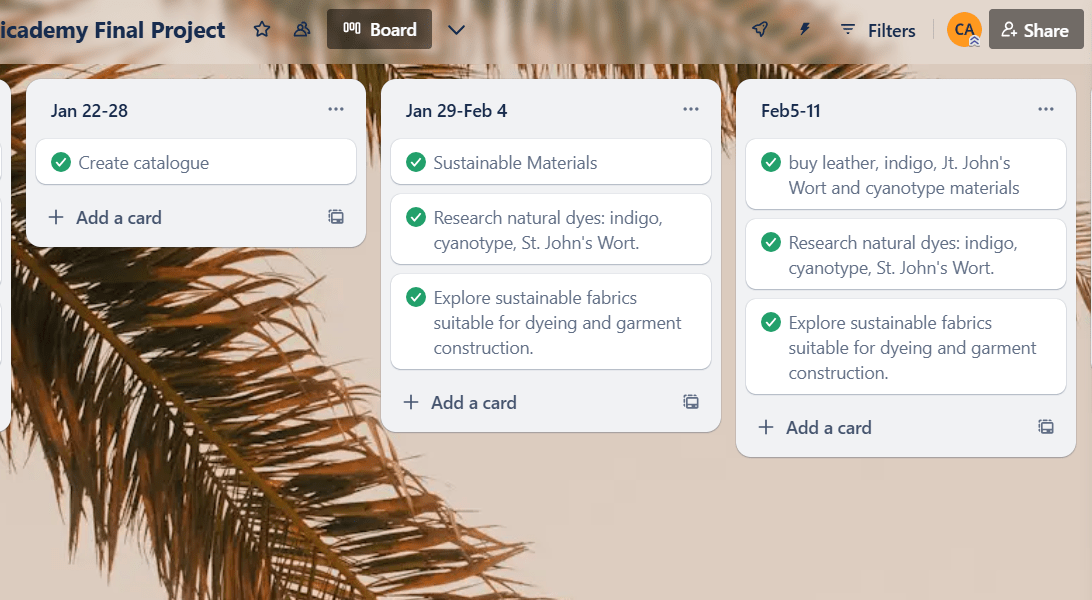The height and width of the screenshot is (600, 1092).
Task: Create card from template in Feb5-11 list
Action: (1046, 427)
